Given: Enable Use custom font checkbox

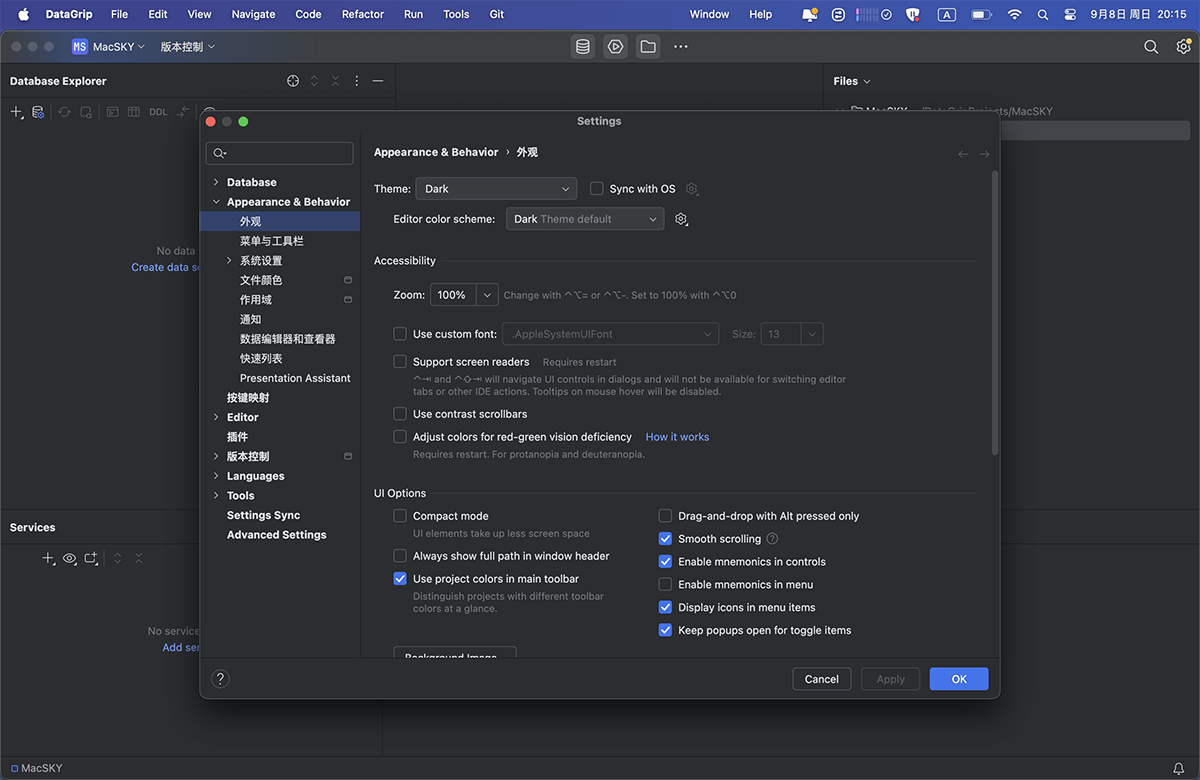Looking at the screenshot, I should pos(400,334).
